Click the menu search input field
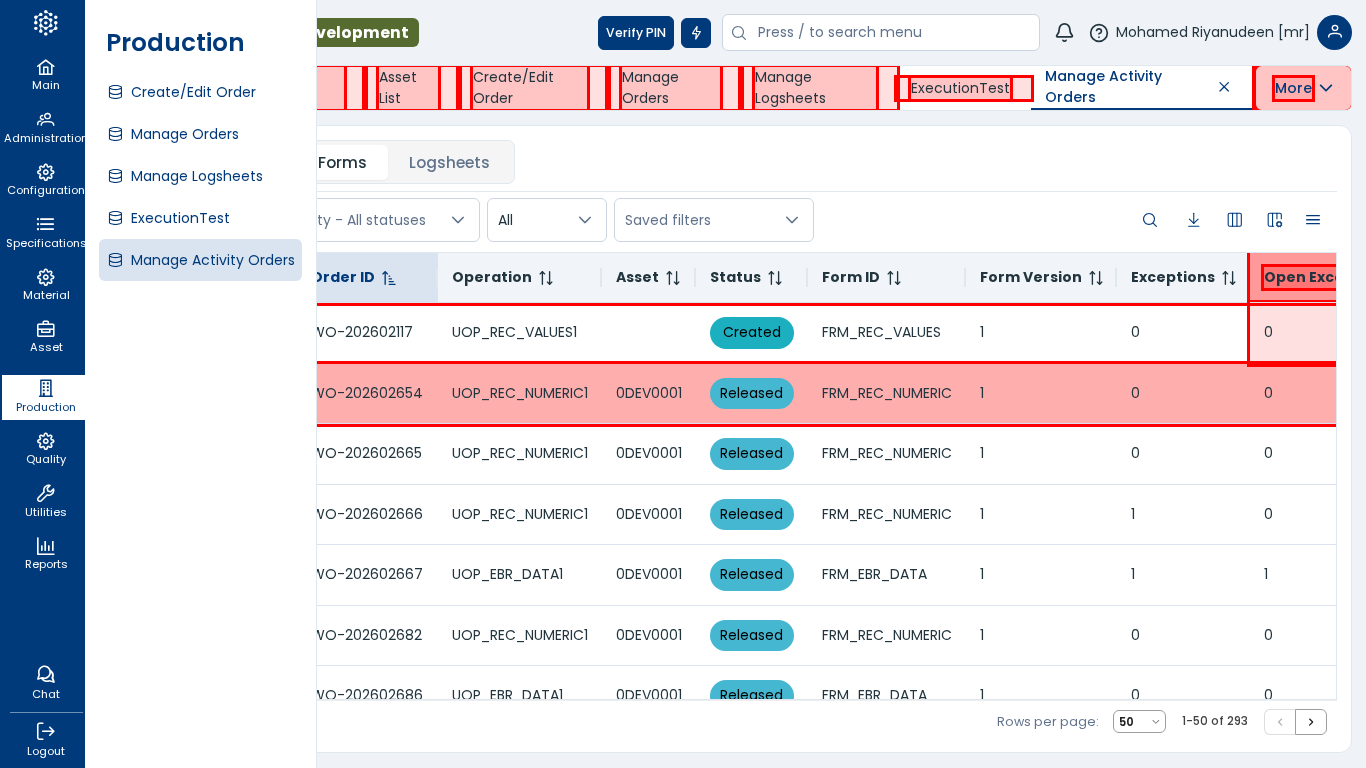This screenshot has height=768, width=1366. click(x=890, y=33)
